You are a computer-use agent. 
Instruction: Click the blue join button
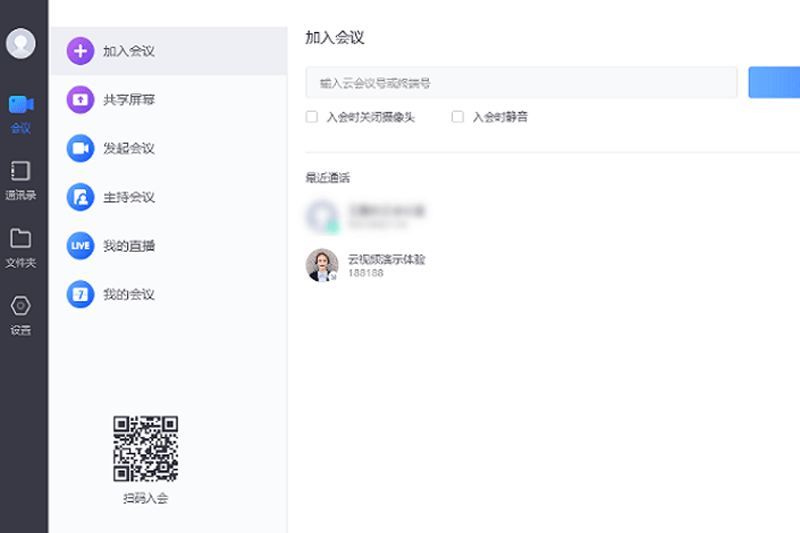click(x=774, y=83)
